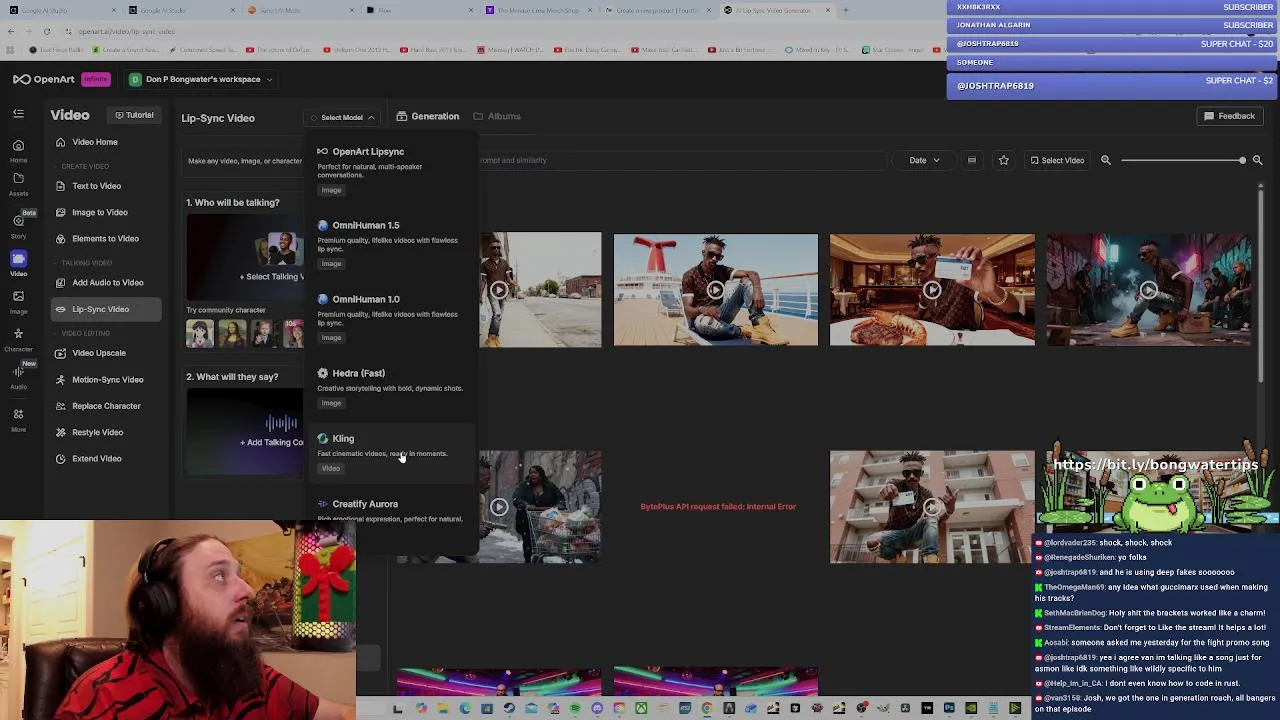The width and height of the screenshot is (1280, 720).
Task: Choose Kling model option
Action: point(391,453)
